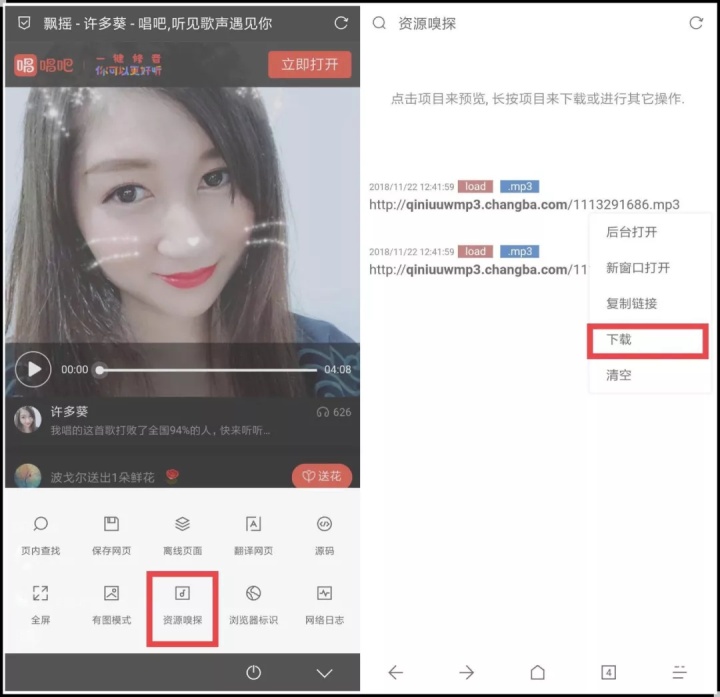Tap the 唱吧 logo in the banner

click(x=44, y=65)
